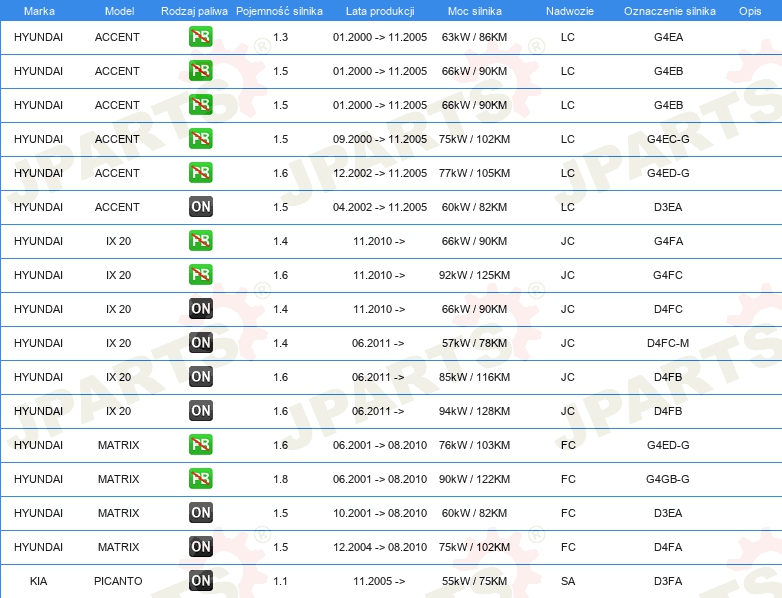782x598 pixels.
Task: Click the PICANTO model cell
Action: (118, 581)
